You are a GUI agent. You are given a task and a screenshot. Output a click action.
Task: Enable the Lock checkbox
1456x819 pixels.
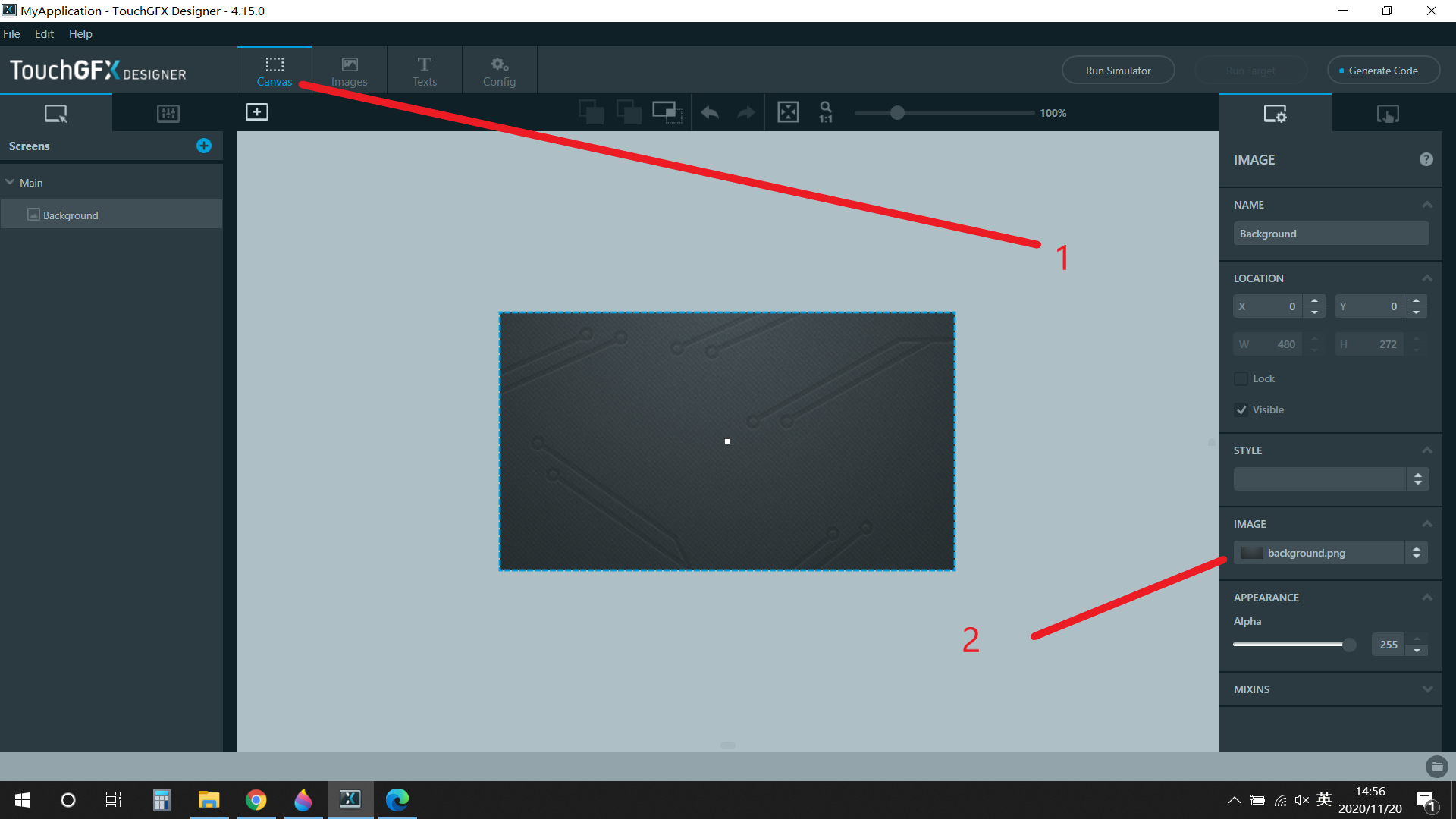[1241, 378]
